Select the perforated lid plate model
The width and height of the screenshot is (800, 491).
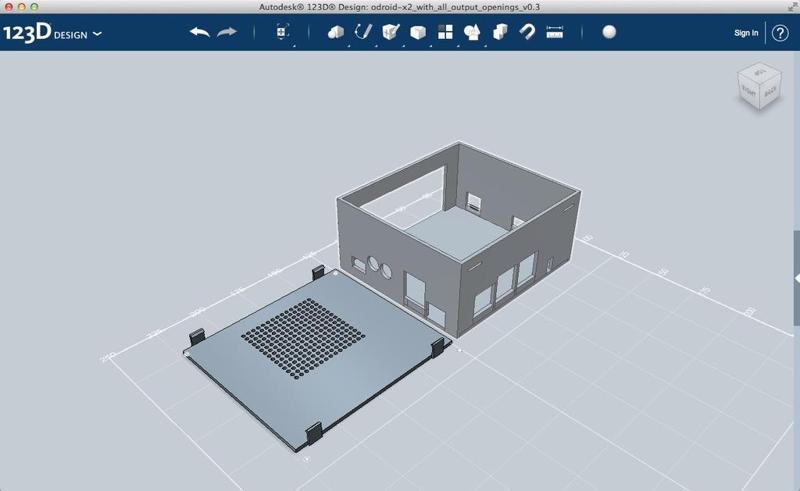coord(316,359)
